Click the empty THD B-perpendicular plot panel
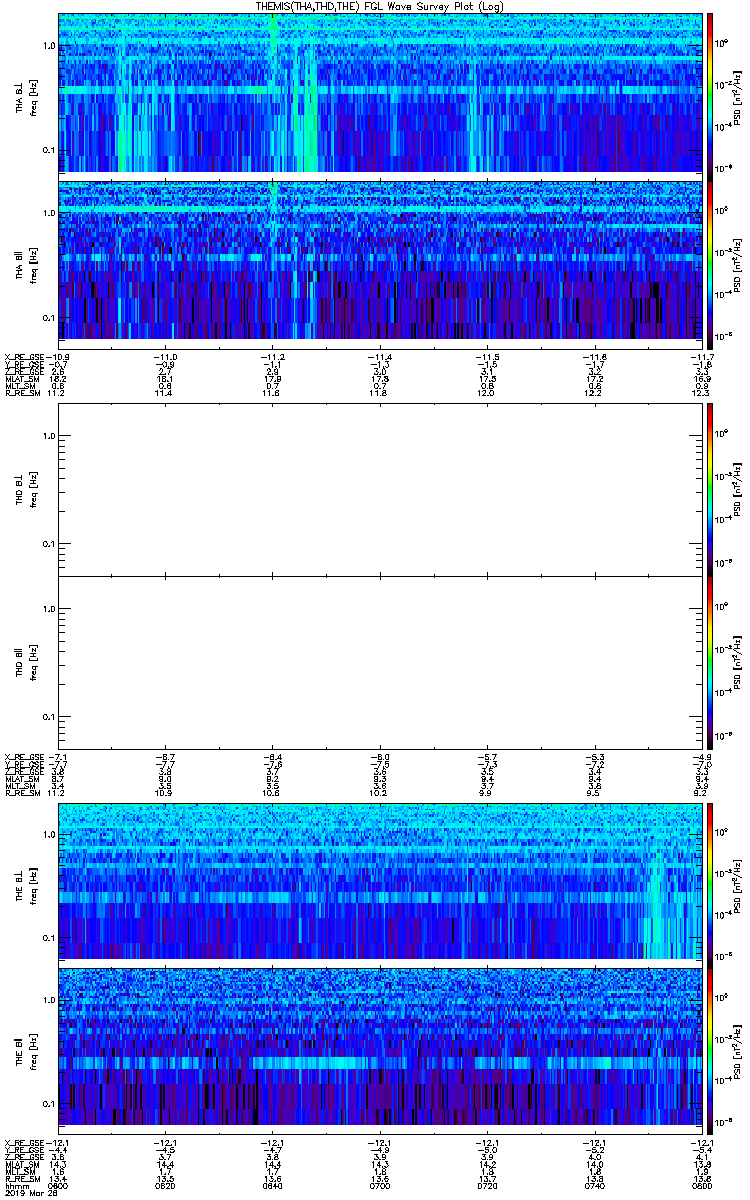 coord(379,489)
